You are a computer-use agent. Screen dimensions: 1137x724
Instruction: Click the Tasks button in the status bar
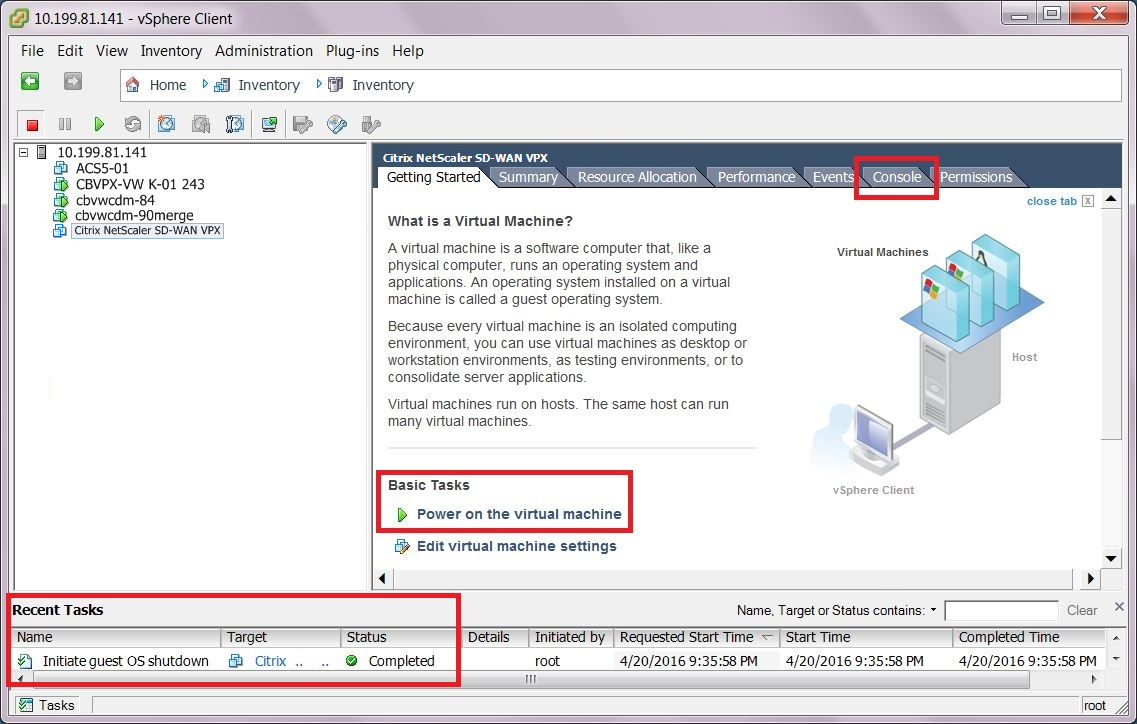pyautogui.click(x=47, y=705)
